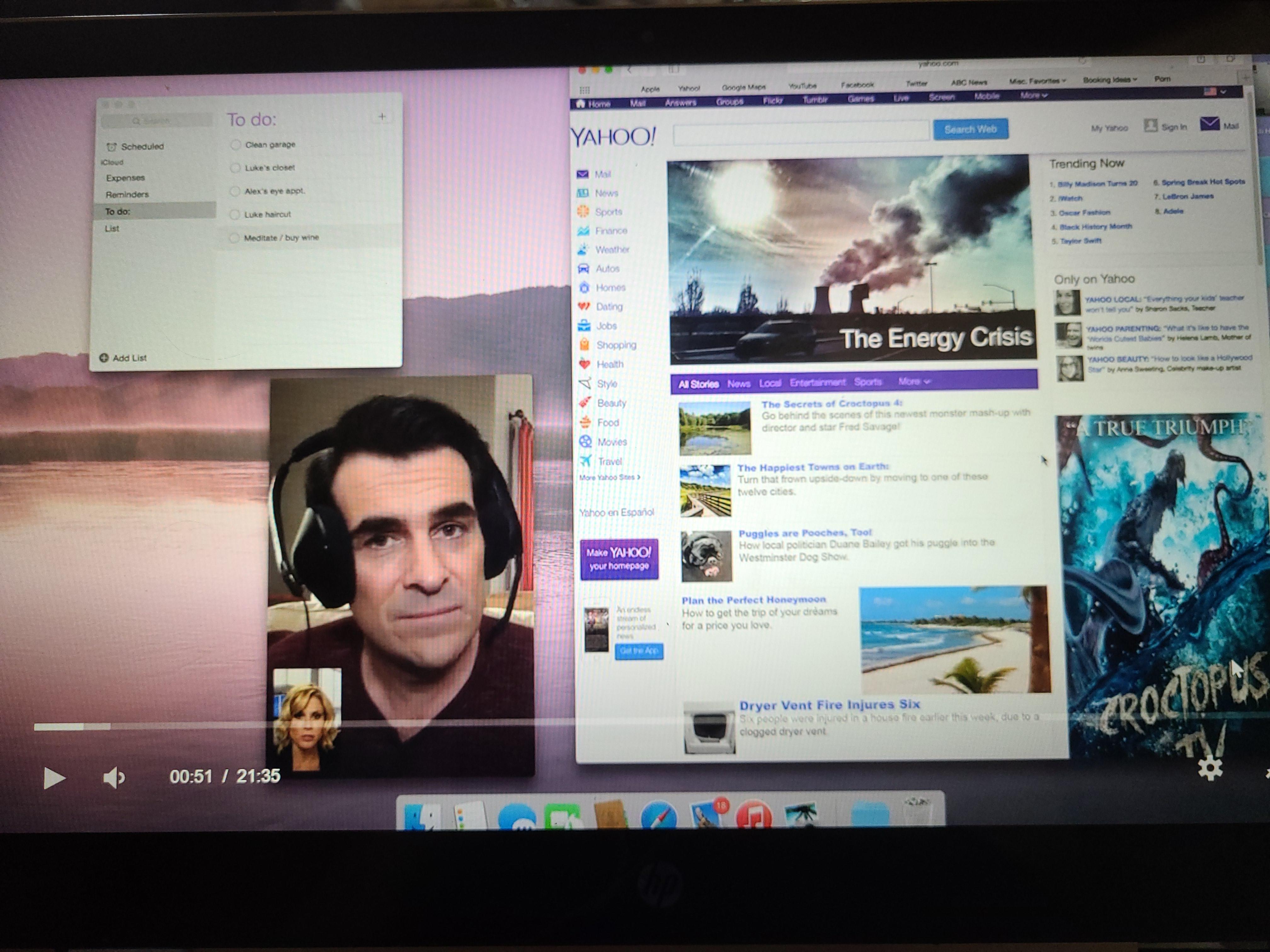Mute the video volume
The width and height of the screenshot is (1270, 952).
pyautogui.click(x=114, y=778)
